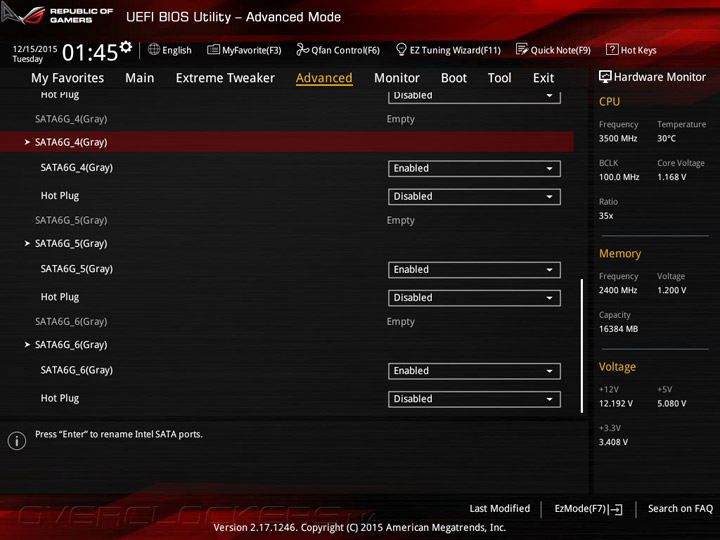Click the EZ Tuning Wizard lightbulb icon
Screen dimensions: 720x540
pos(401,49)
